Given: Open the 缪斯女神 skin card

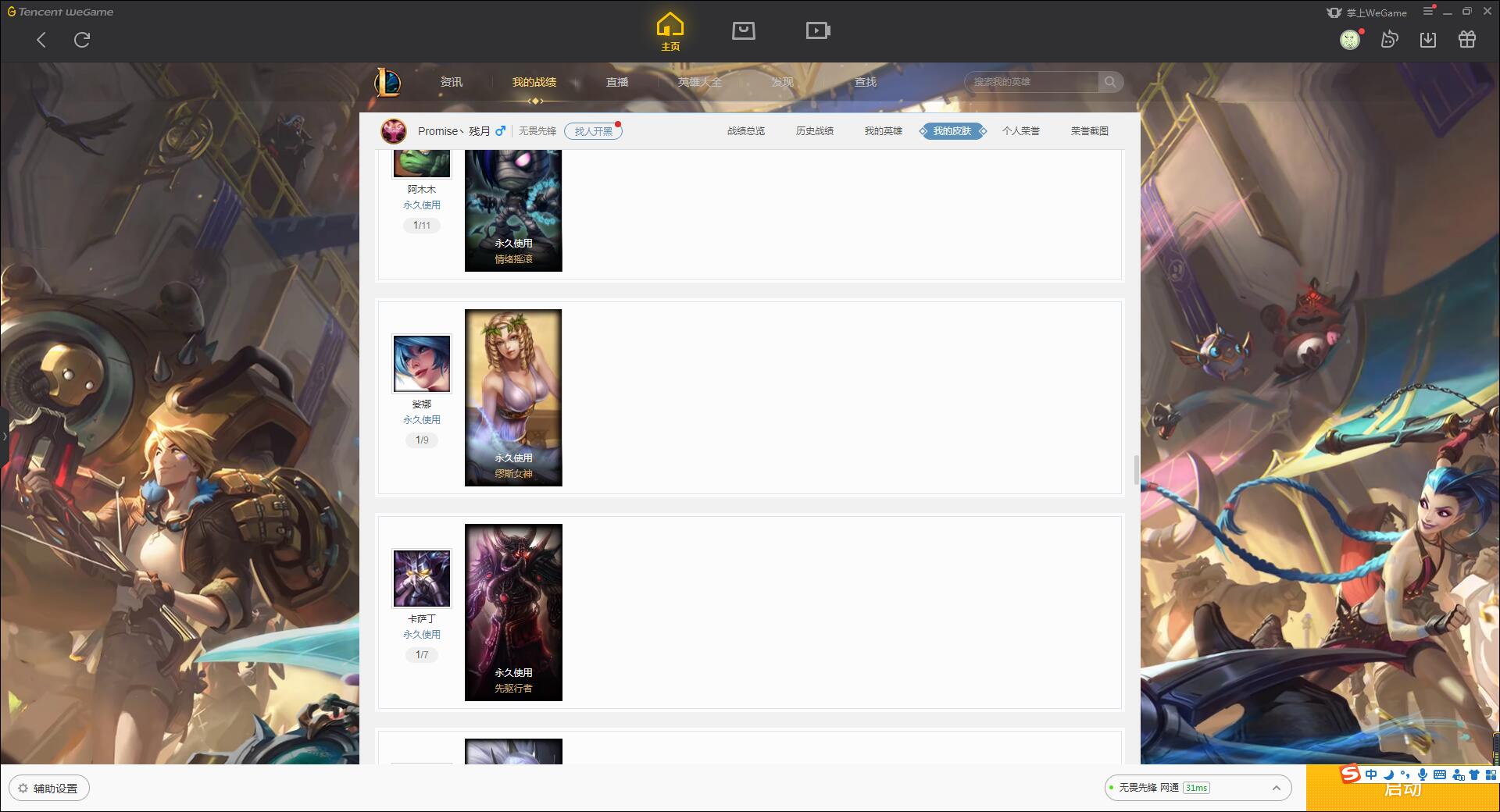Looking at the screenshot, I should pos(513,397).
